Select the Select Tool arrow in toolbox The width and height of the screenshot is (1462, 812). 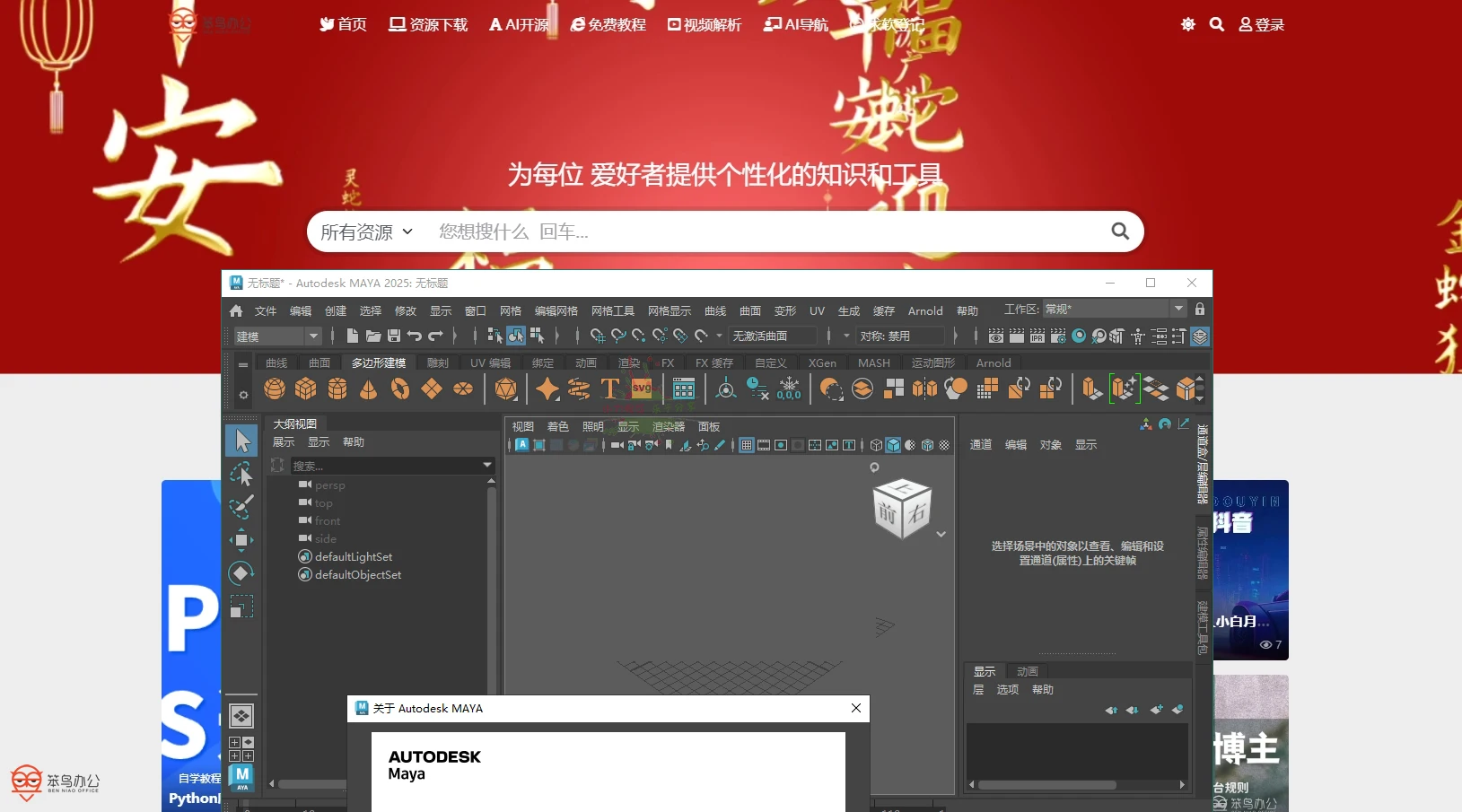click(x=241, y=440)
